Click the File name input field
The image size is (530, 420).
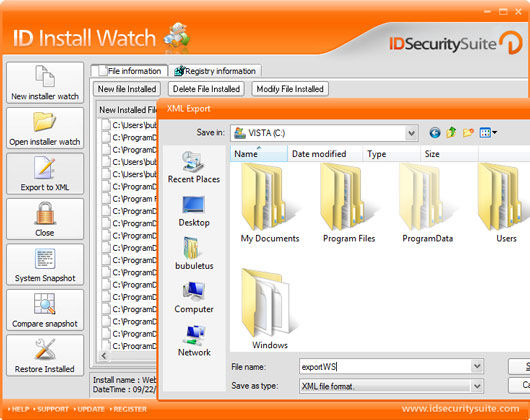[x=385, y=367]
